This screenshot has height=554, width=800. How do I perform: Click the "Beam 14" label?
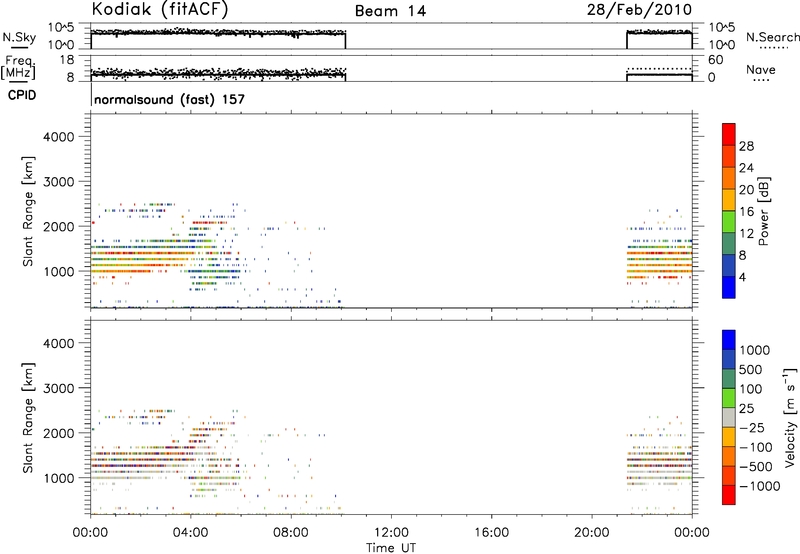pyautogui.click(x=390, y=11)
